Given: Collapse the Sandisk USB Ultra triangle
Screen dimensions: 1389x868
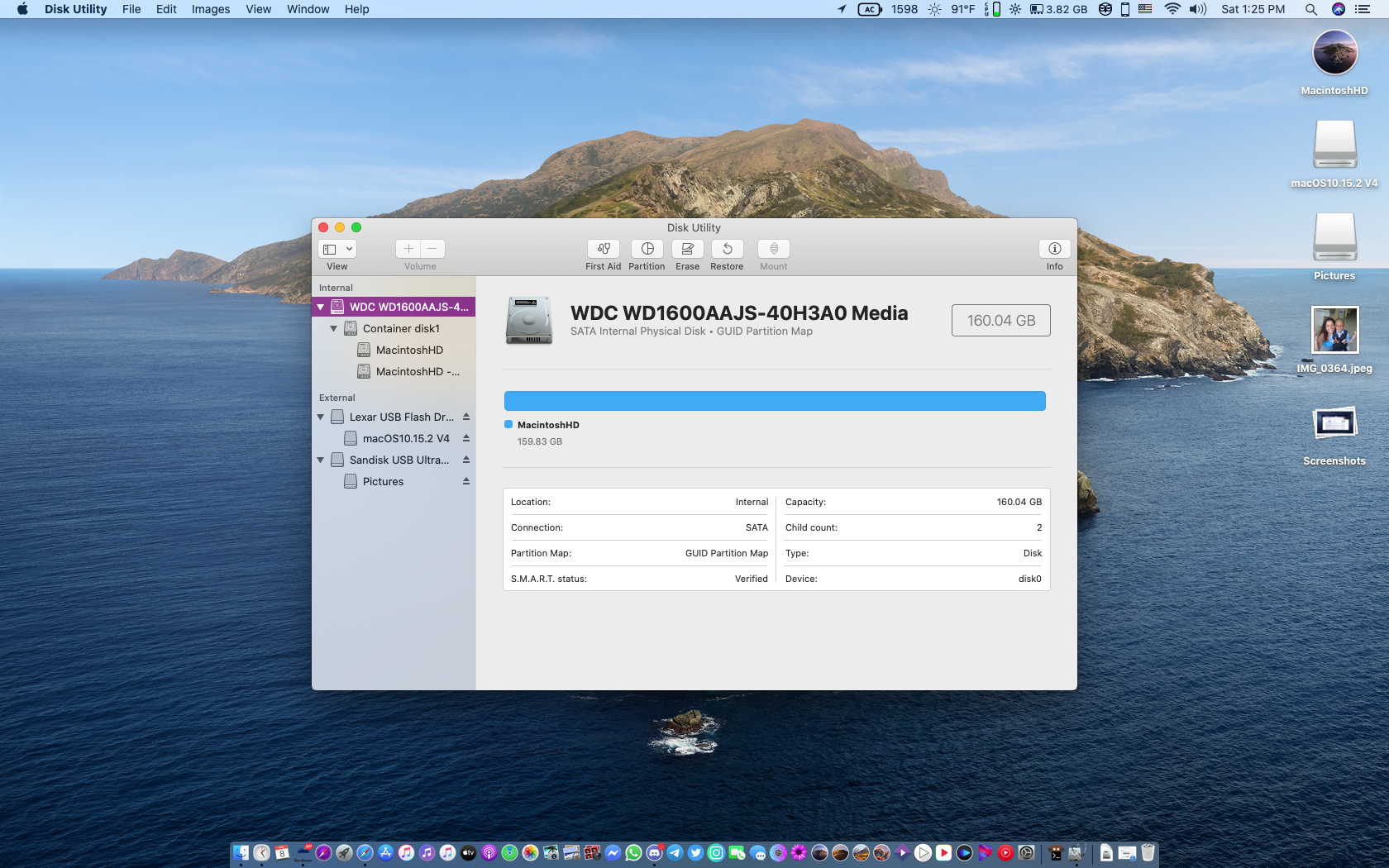Looking at the screenshot, I should coord(321,460).
